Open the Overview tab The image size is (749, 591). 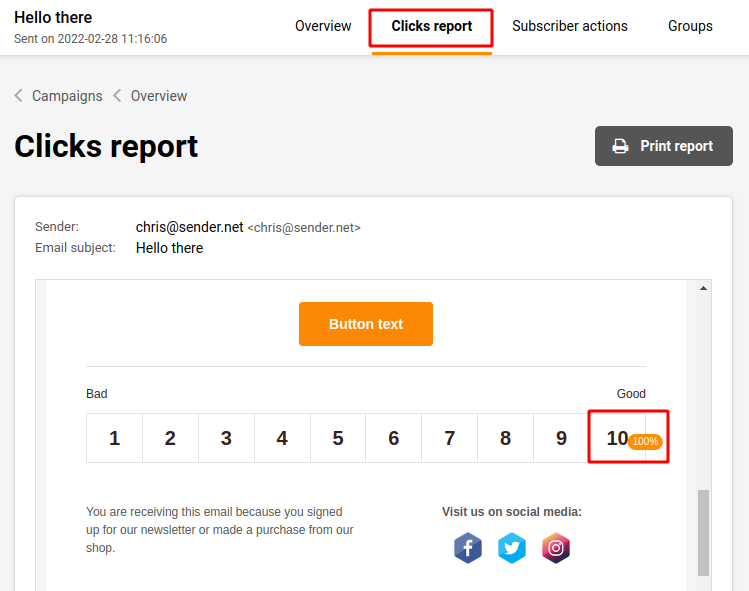323,26
